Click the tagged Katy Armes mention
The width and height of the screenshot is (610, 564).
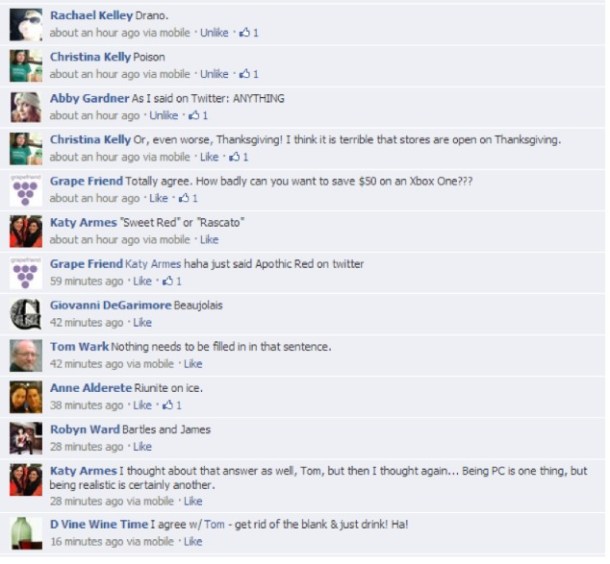153,264
